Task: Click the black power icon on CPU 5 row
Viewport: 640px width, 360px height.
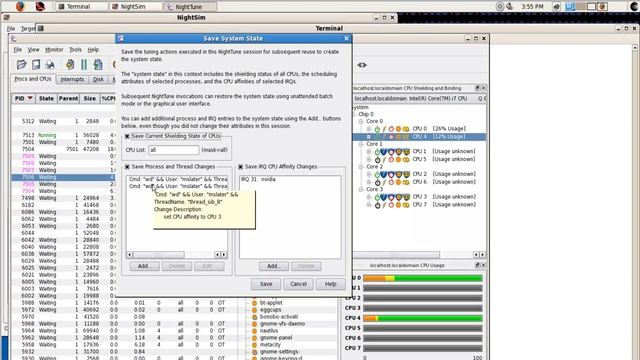Action: (377, 160)
